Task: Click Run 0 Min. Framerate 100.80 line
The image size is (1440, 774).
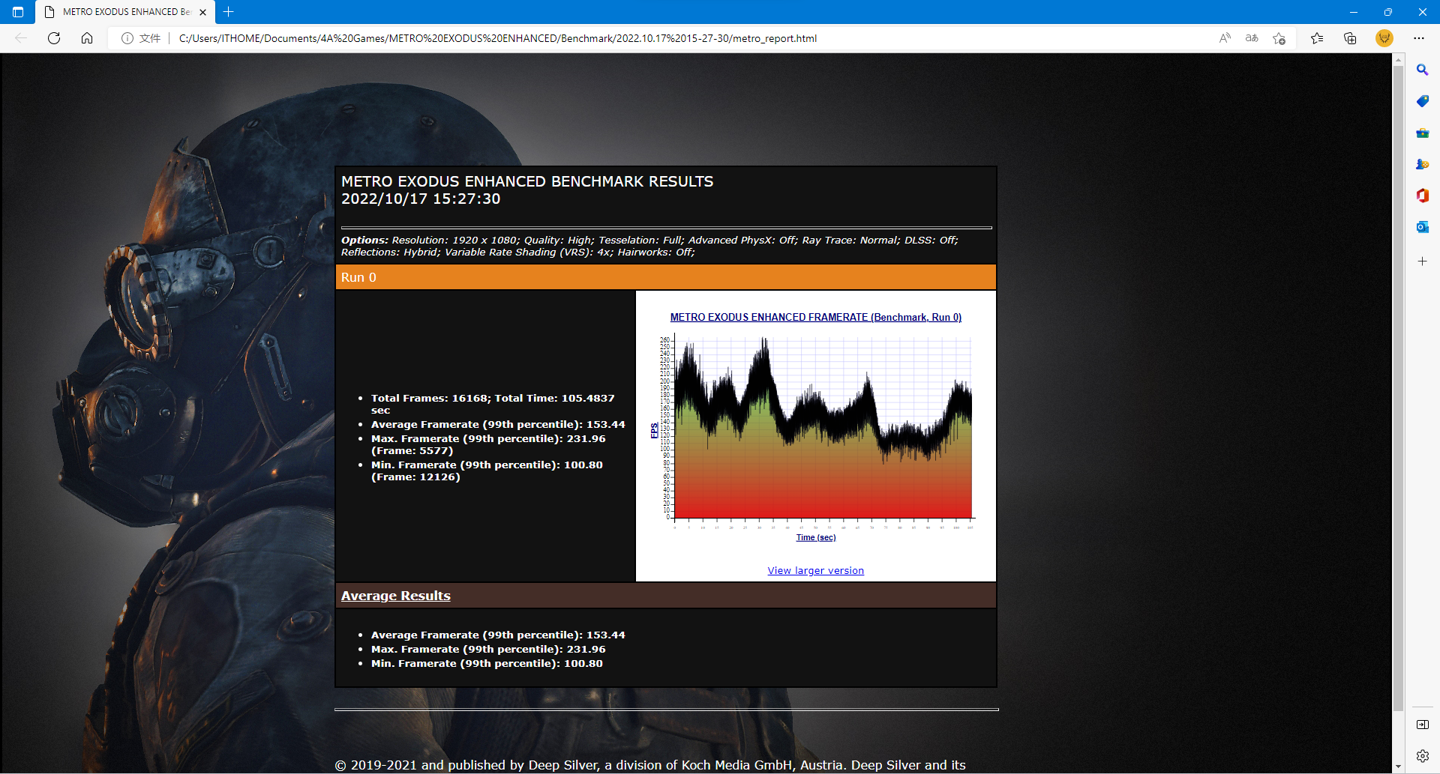Action: pyautogui.click(x=487, y=471)
